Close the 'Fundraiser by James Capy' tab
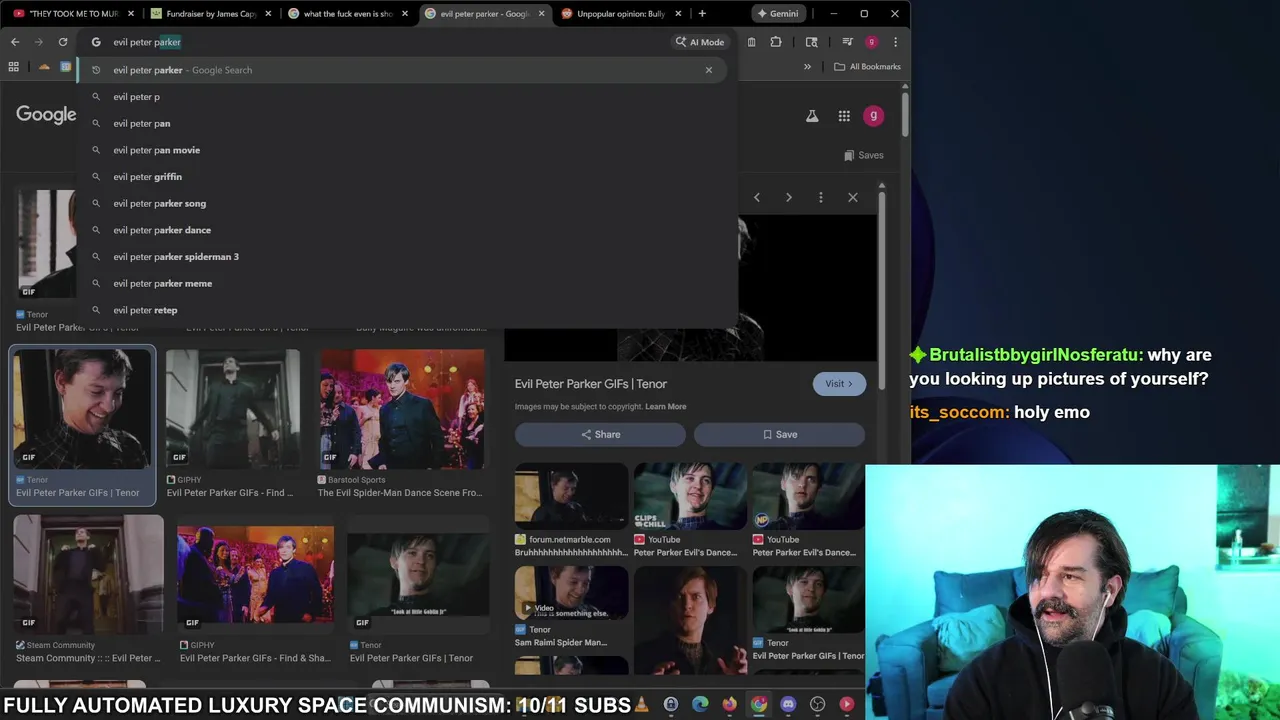This screenshot has height=720, width=1280. pyautogui.click(x=268, y=14)
